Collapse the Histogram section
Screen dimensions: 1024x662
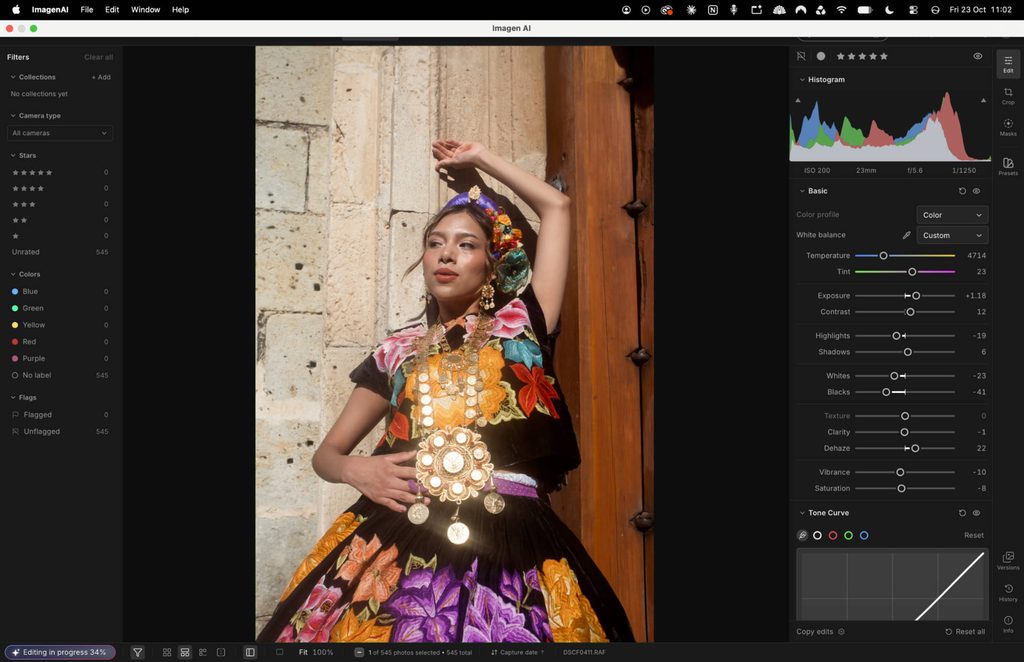802,80
